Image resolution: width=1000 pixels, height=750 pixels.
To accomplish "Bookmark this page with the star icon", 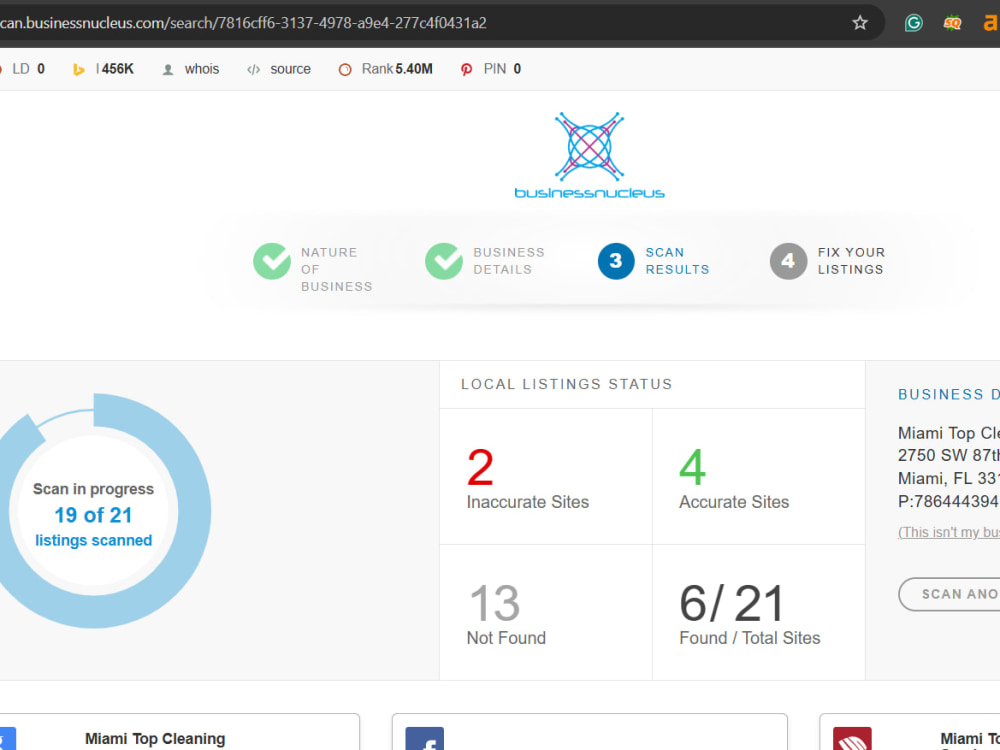I will [x=860, y=23].
